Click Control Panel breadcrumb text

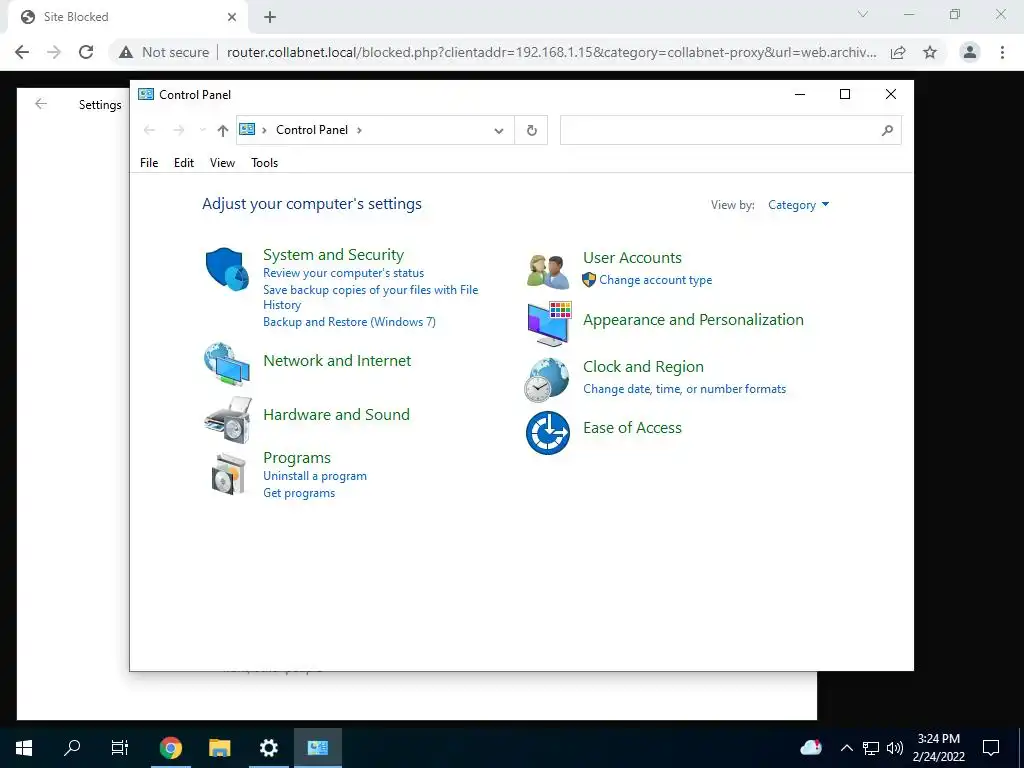[x=312, y=130]
